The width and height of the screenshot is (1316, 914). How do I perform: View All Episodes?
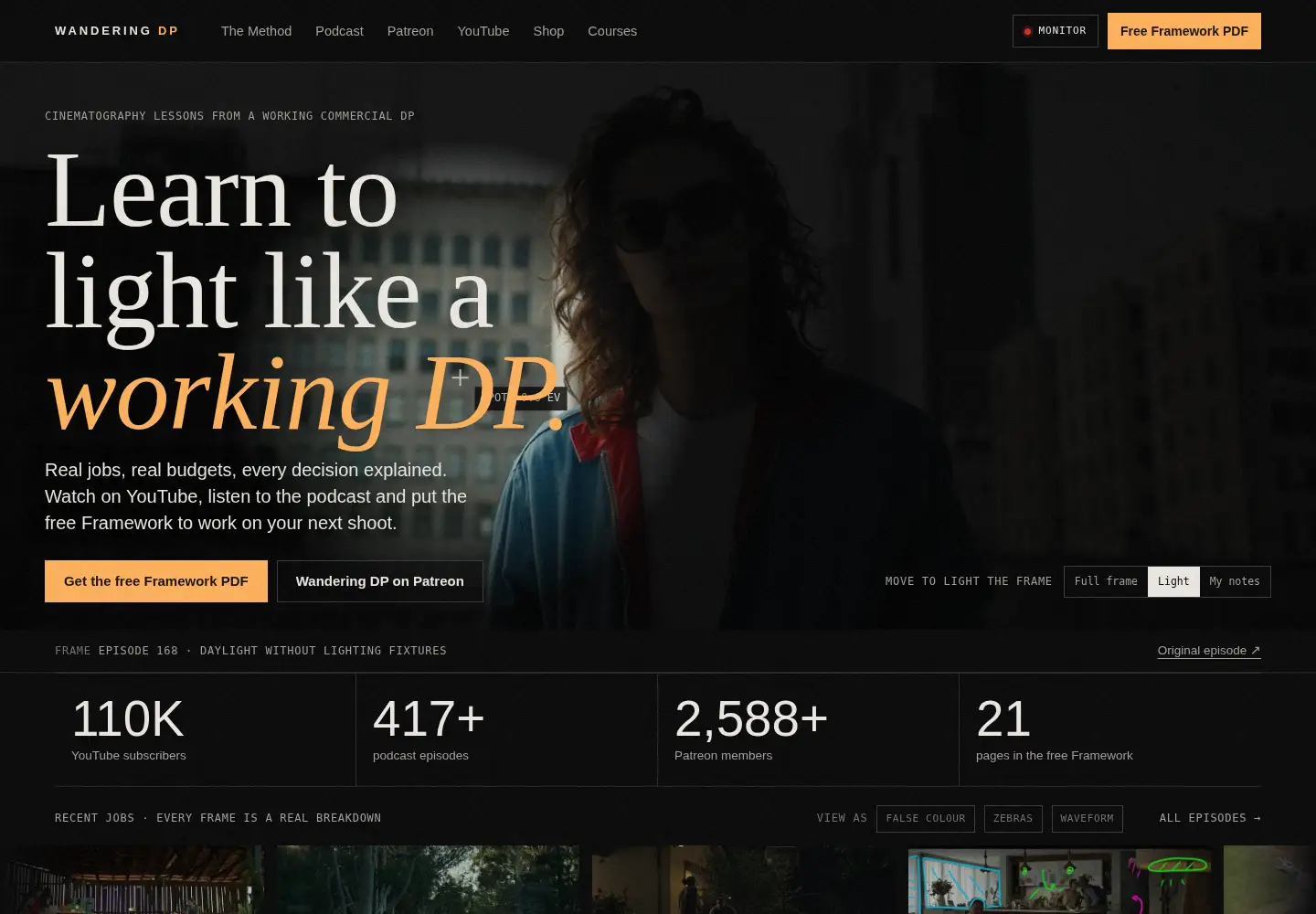[1210, 818]
